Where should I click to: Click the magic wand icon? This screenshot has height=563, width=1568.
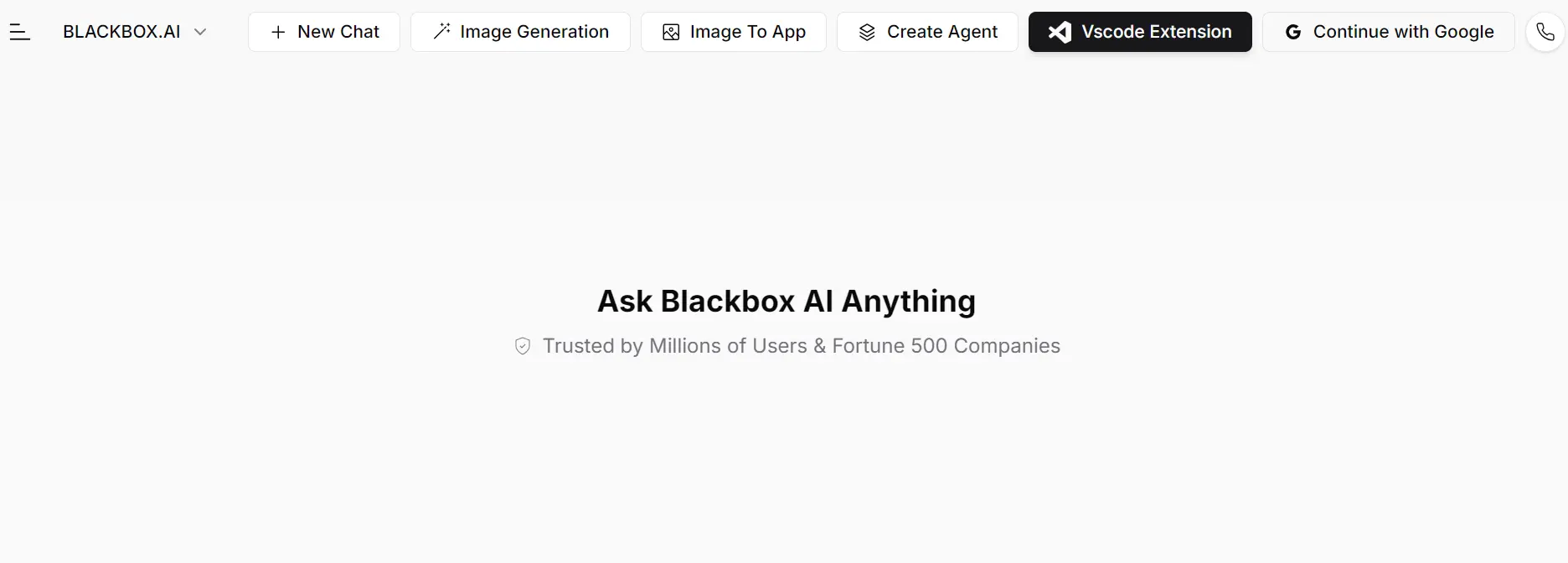[x=441, y=32]
